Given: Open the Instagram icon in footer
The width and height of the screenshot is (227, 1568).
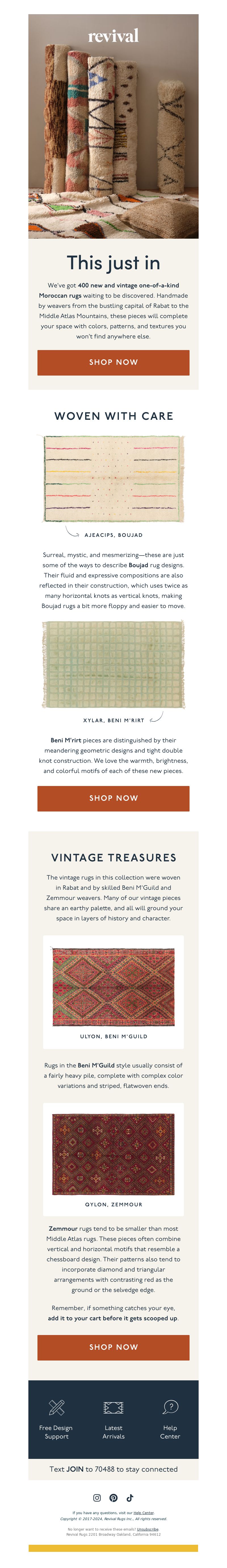Looking at the screenshot, I should 97,1497.
